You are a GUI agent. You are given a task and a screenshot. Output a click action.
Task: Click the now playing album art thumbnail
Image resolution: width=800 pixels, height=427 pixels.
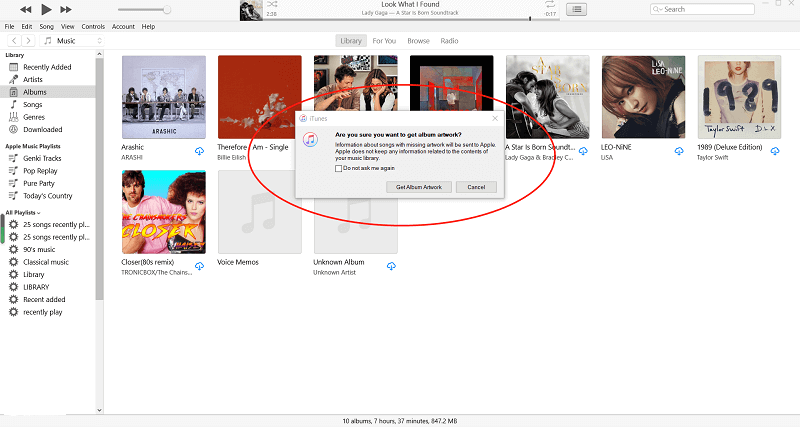tap(252, 10)
